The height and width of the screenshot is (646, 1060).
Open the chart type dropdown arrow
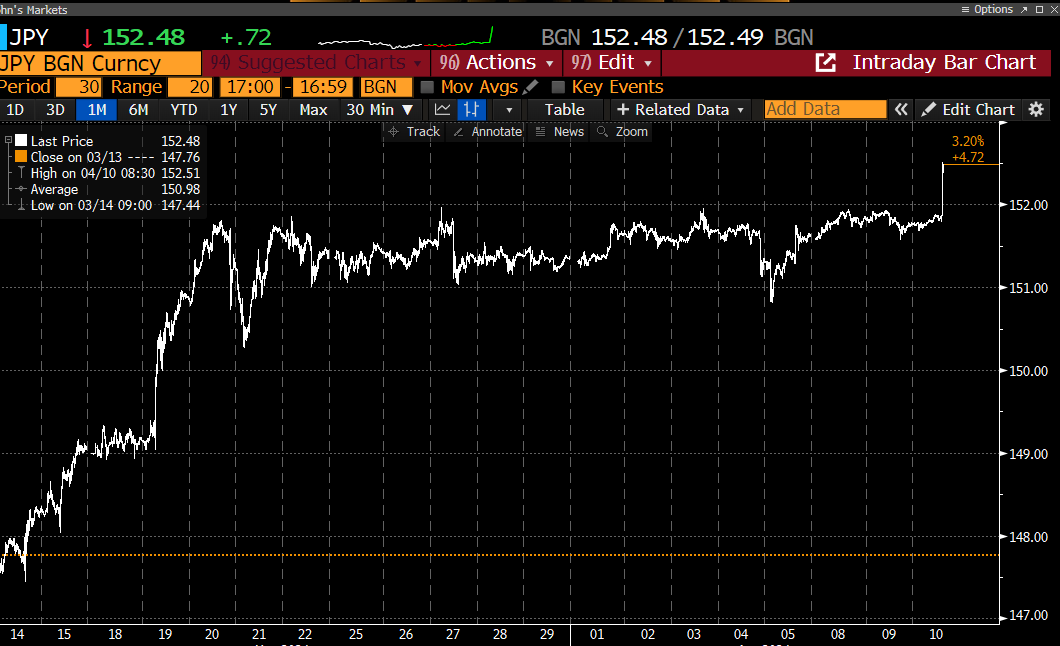(x=509, y=109)
